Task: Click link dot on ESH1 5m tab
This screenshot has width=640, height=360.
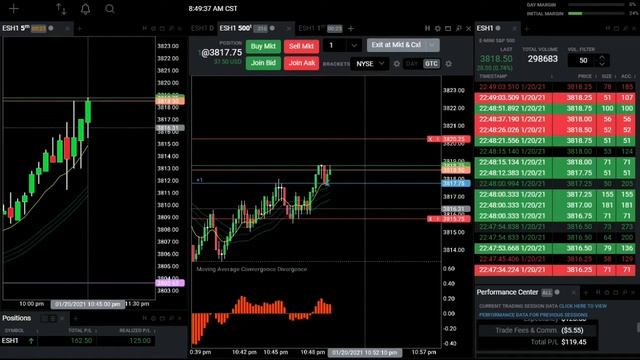Action: coord(51,28)
